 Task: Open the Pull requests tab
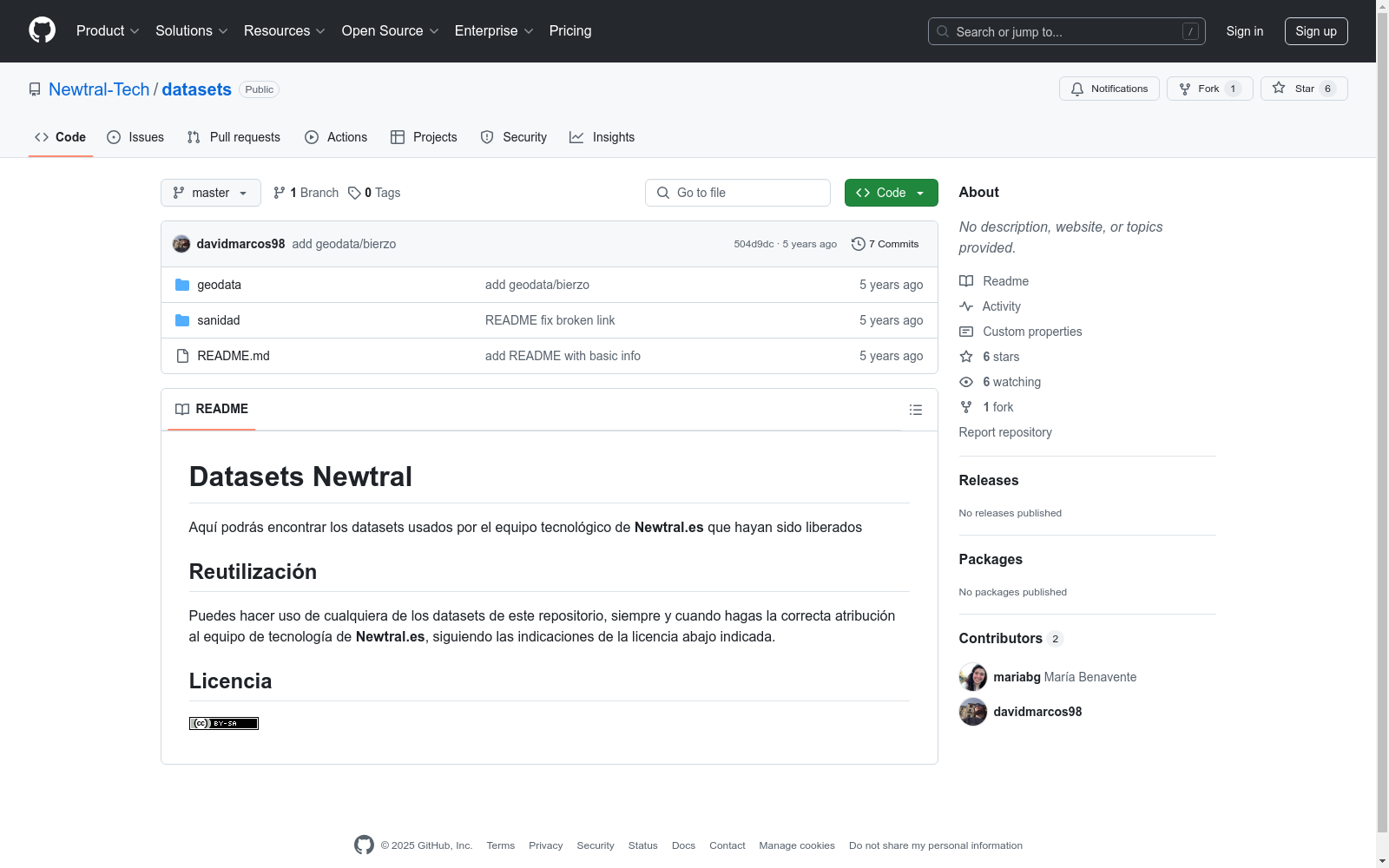(x=234, y=137)
